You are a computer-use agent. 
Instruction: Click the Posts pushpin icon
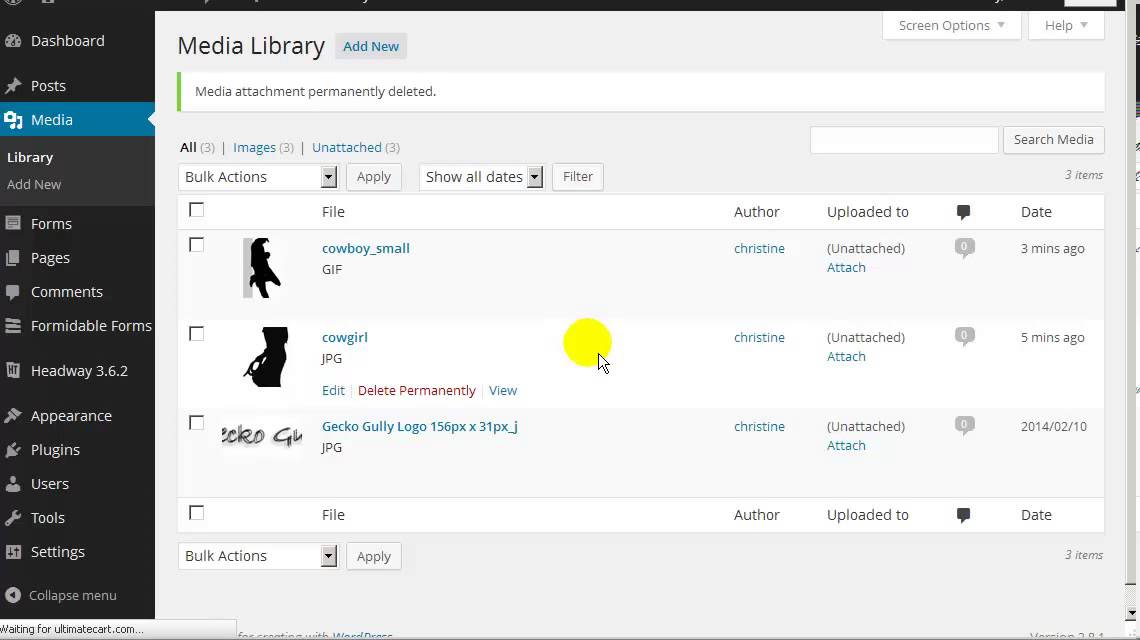[12, 86]
